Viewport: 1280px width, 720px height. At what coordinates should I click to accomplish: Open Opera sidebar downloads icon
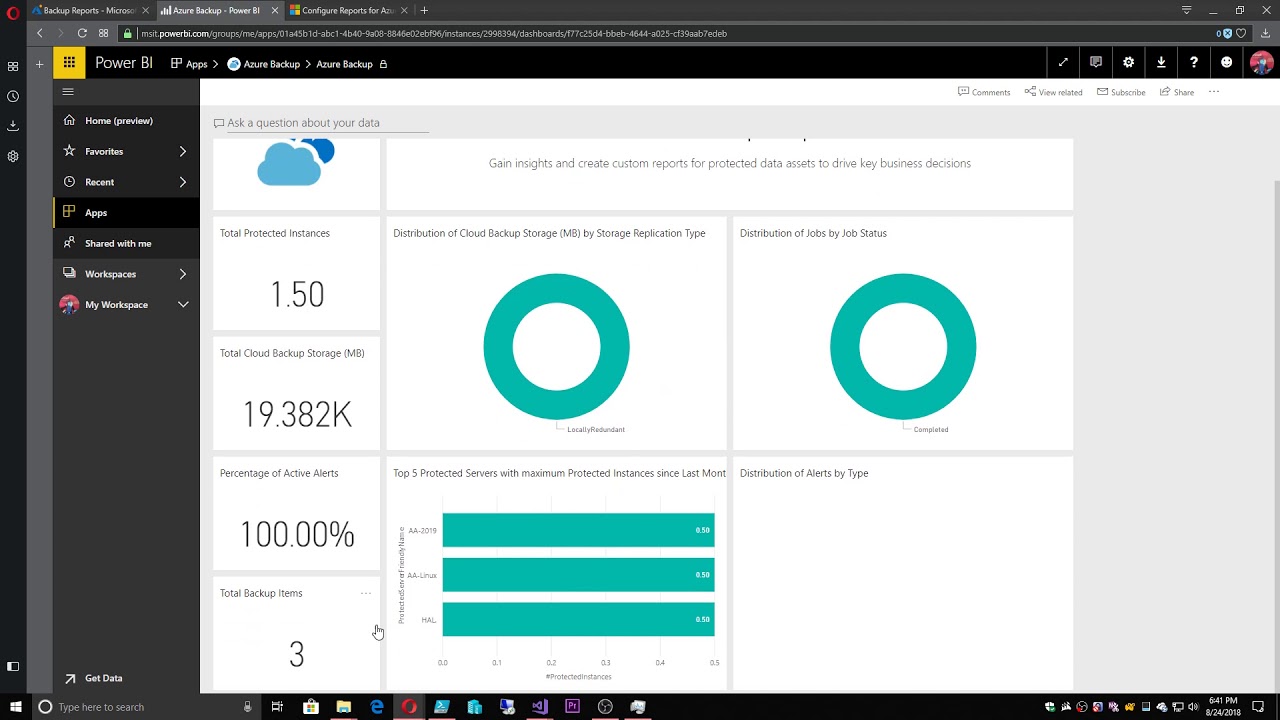(x=13, y=126)
